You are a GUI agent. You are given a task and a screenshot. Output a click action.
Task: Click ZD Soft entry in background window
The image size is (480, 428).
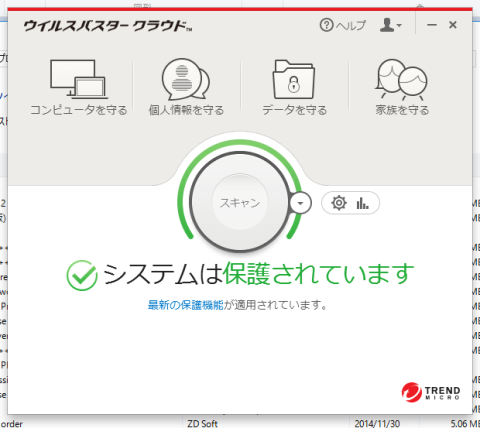click(x=202, y=423)
